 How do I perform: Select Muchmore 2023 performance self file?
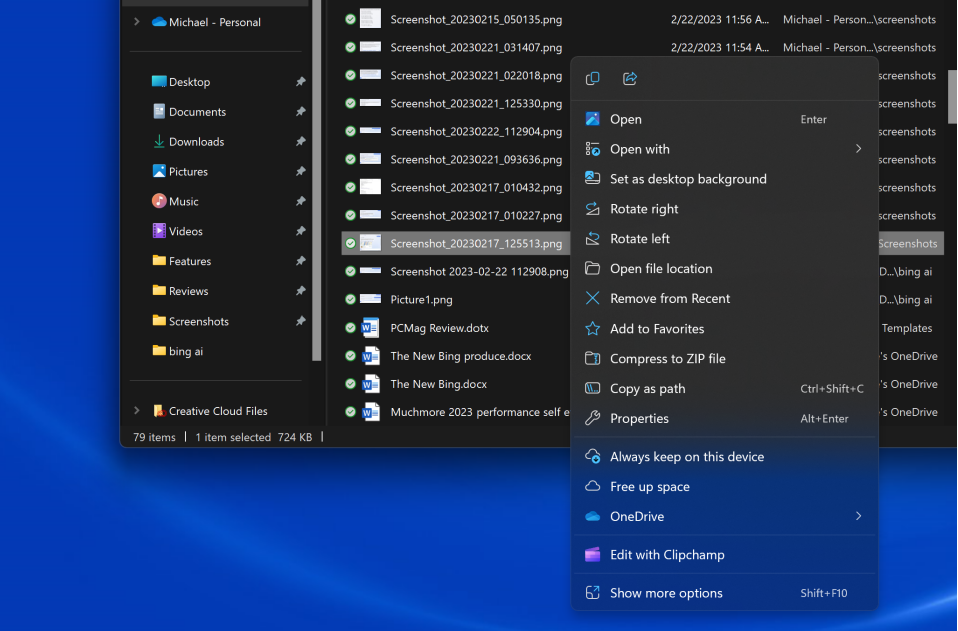pos(480,412)
